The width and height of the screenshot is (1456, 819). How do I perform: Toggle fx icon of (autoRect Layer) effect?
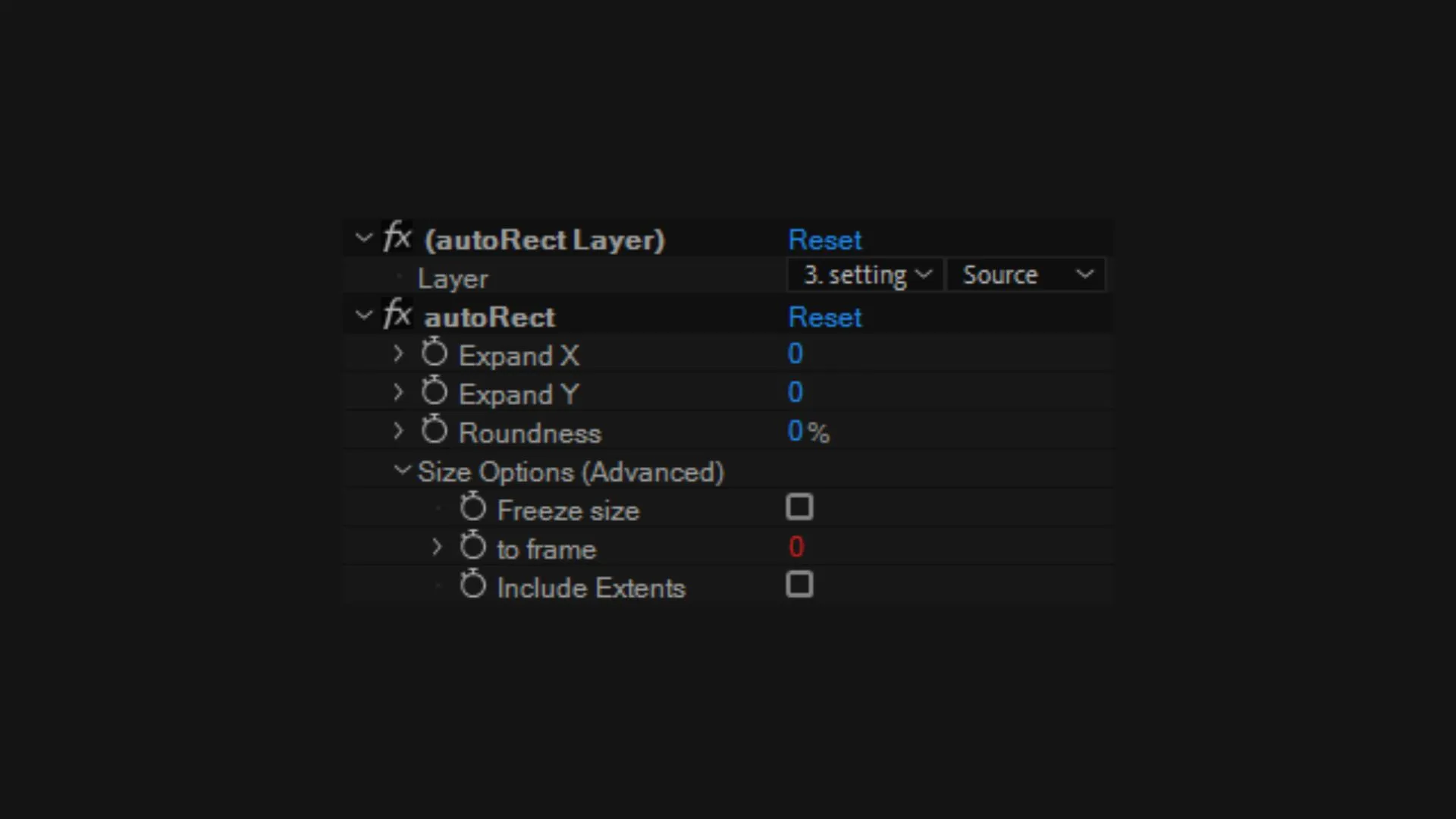(x=397, y=237)
